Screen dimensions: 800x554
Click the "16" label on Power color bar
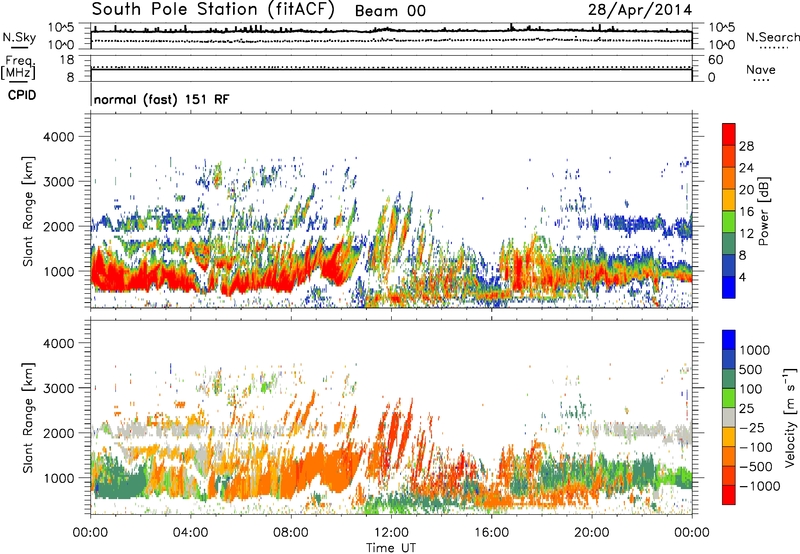746,212
